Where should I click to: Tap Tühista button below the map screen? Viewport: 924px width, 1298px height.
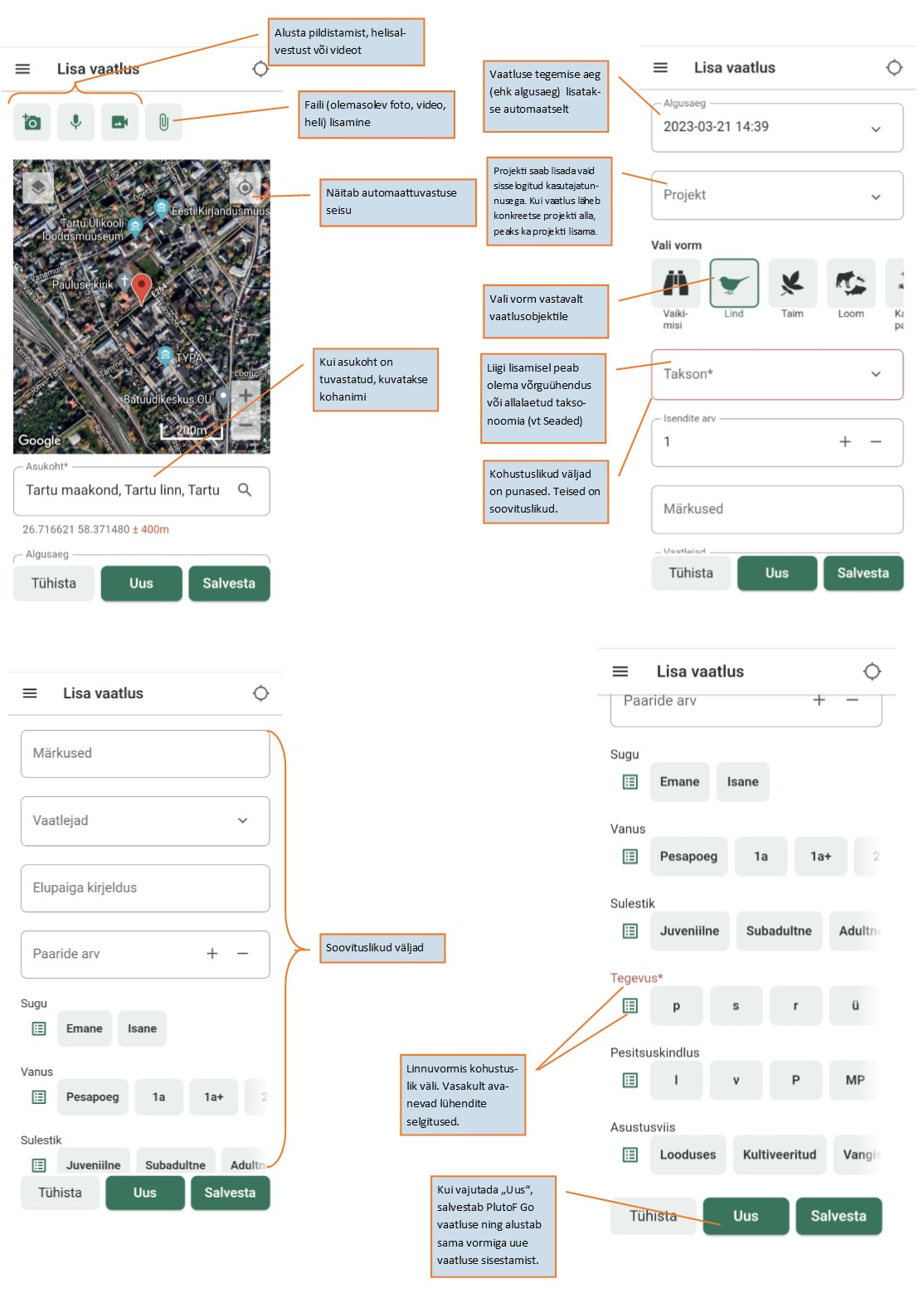tap(54, 584)
